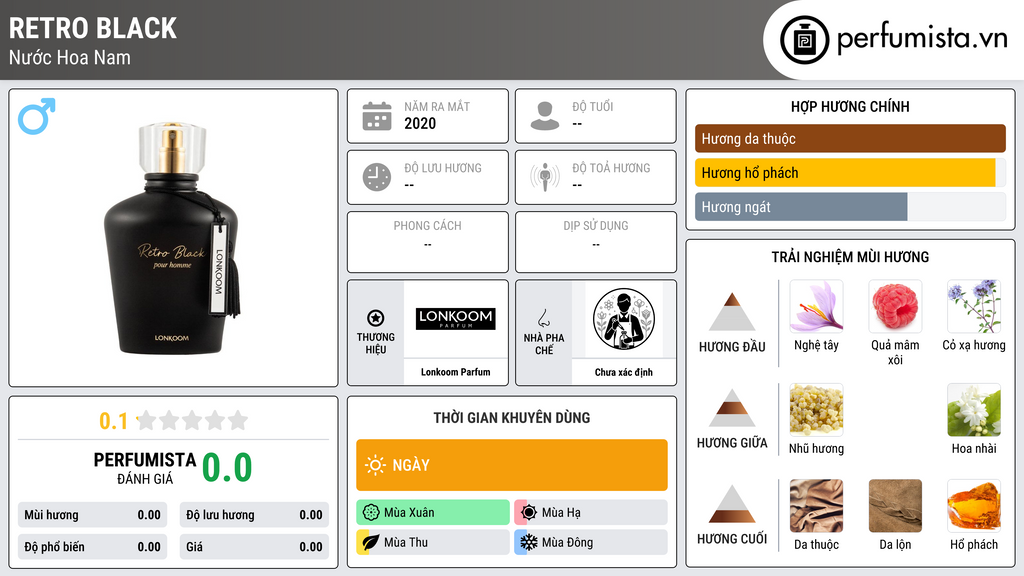Screen dimensions: 1024x576
Task: Click the Mùa Thu season label
Action: [406, 542]
